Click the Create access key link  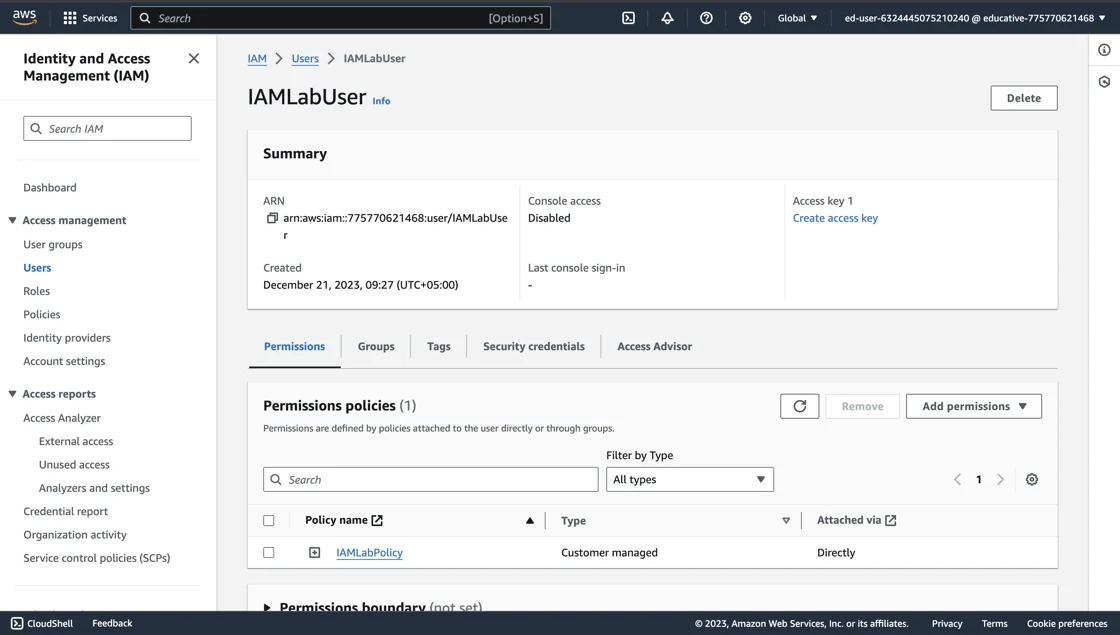(835, 217)
